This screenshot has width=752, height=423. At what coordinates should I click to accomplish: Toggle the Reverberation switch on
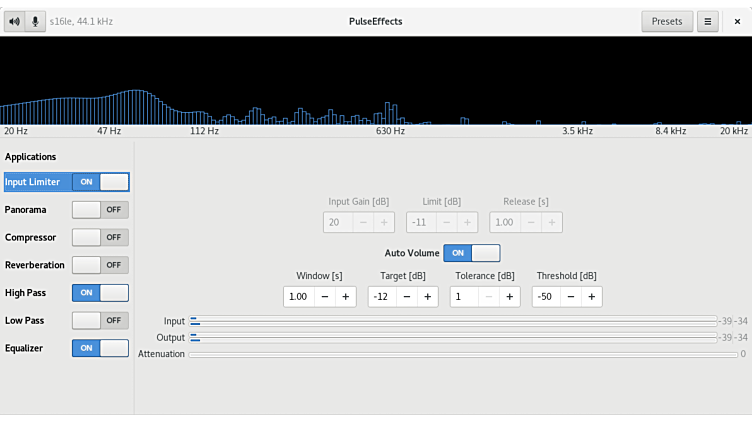100,265
